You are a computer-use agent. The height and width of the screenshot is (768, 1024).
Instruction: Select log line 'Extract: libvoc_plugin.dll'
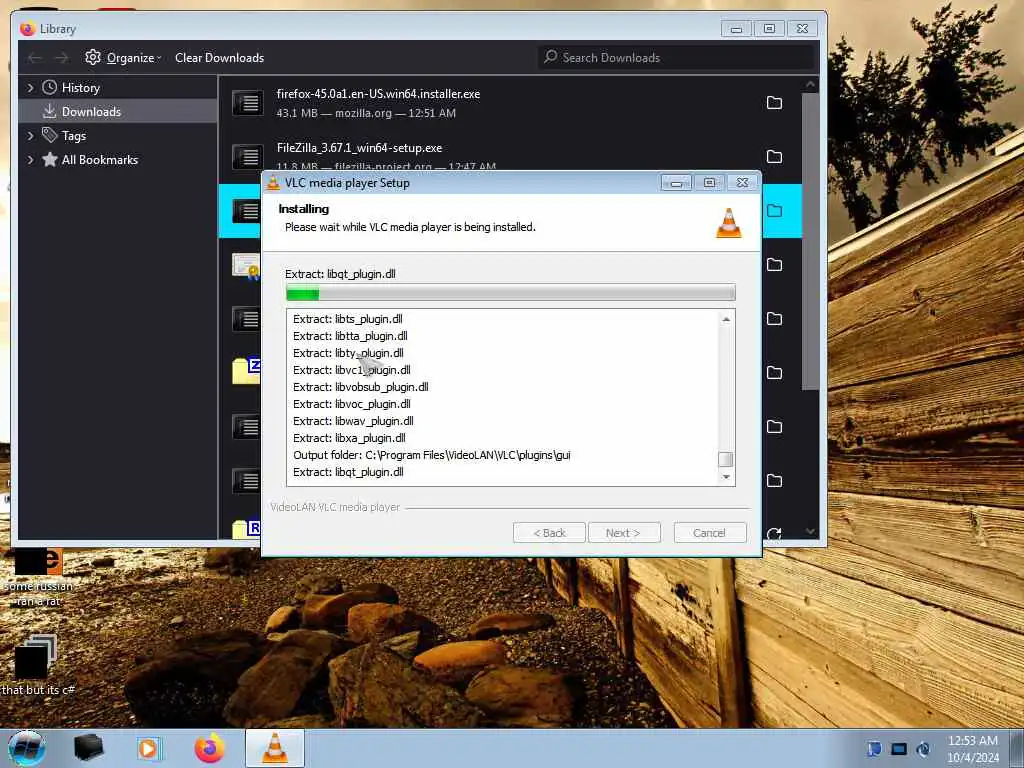pyautogui.click(x=351, y=404)
